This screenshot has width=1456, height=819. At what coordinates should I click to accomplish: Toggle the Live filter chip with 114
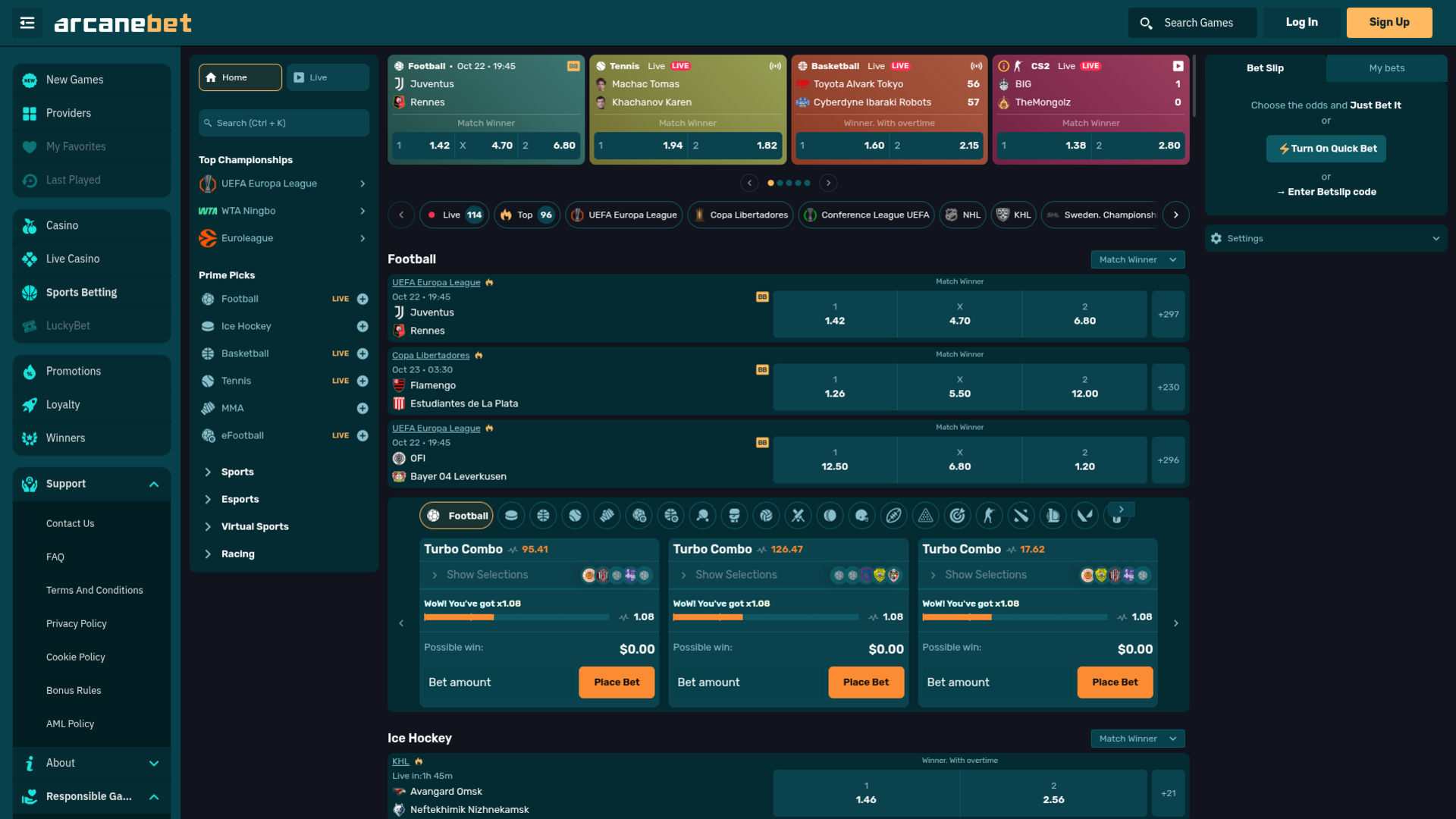pos(453,215)
